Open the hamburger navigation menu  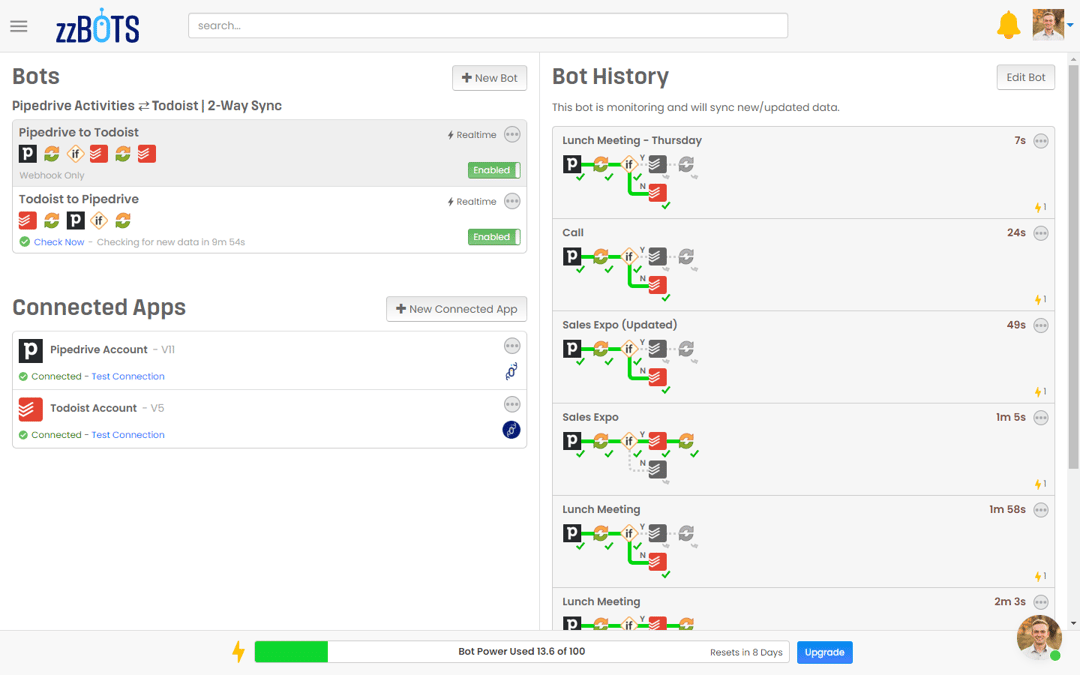[x=18, y=26]
